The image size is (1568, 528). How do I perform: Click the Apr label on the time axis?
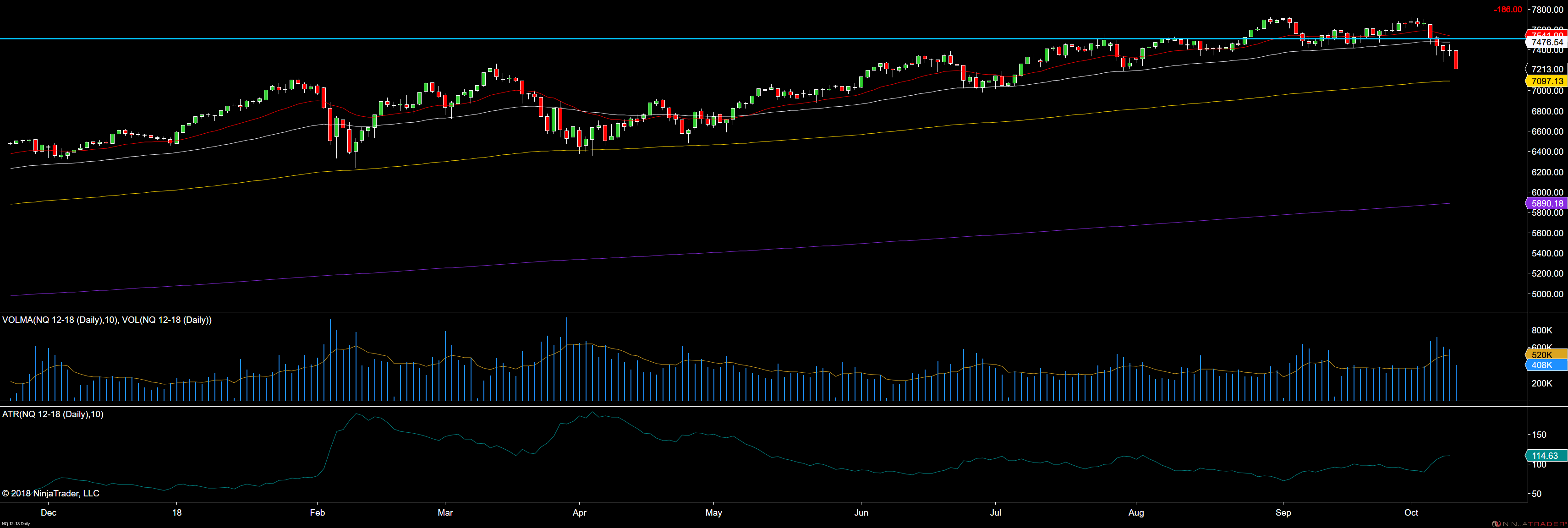580,513
